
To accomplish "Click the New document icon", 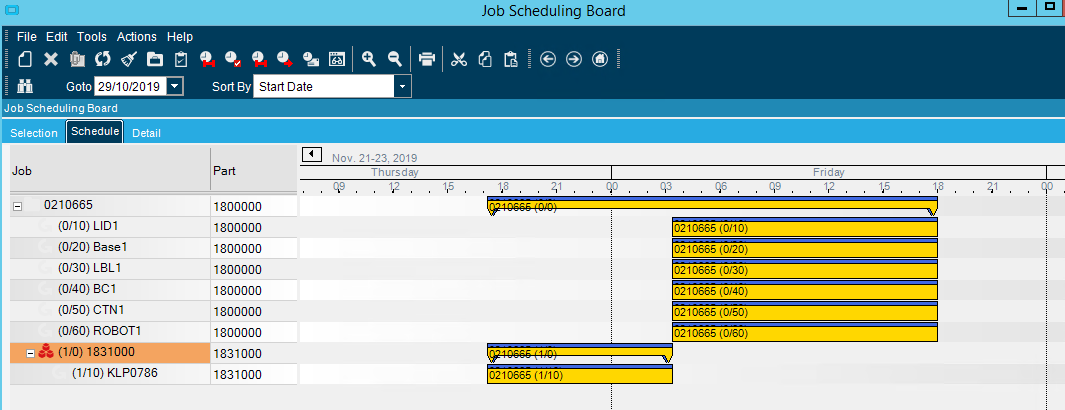I will point(25,59).
